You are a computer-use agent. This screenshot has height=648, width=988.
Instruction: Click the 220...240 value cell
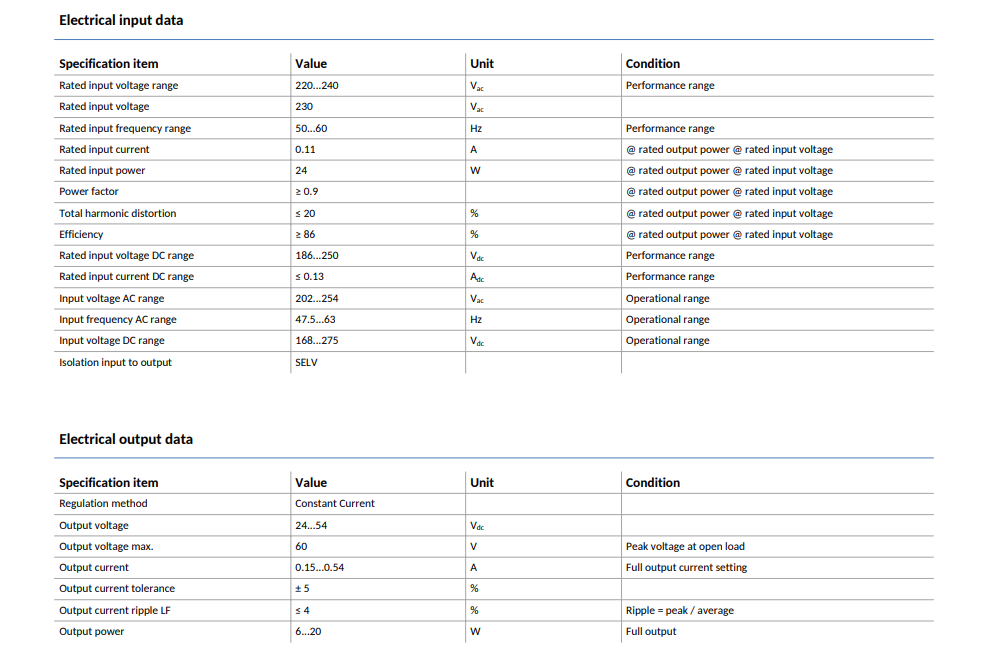316,85
